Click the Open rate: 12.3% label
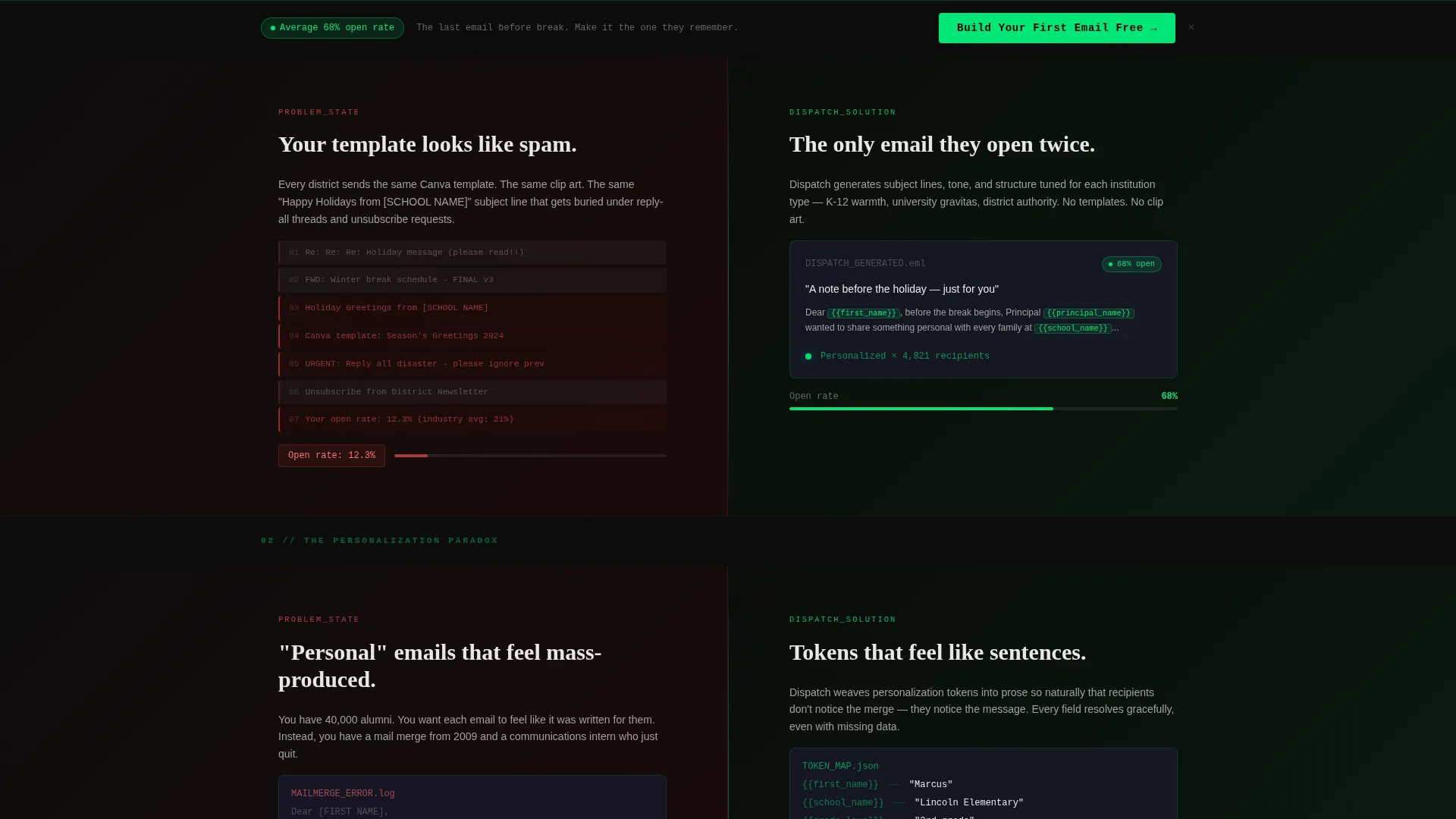 coord(331,456)
